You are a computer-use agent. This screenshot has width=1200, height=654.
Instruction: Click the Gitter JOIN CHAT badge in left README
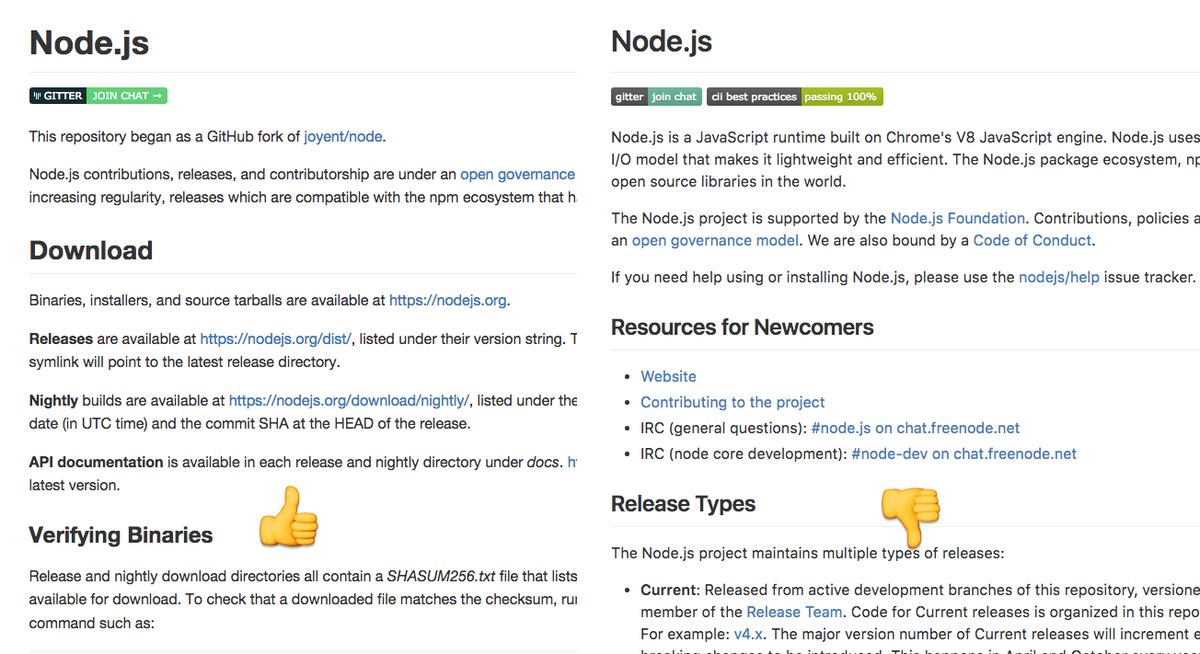click(x=98, y=96)
